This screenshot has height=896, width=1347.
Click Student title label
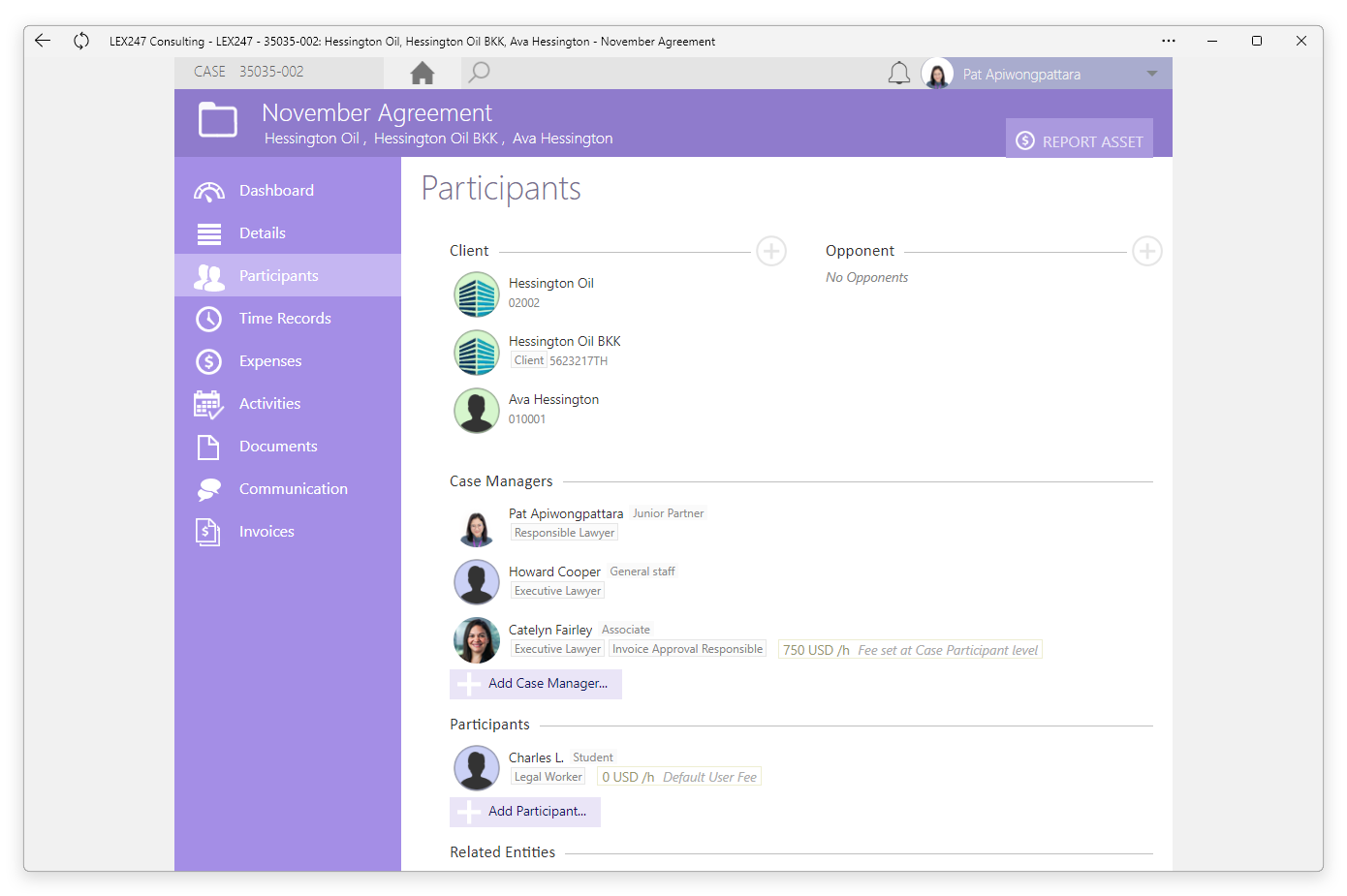click(593, 757)
